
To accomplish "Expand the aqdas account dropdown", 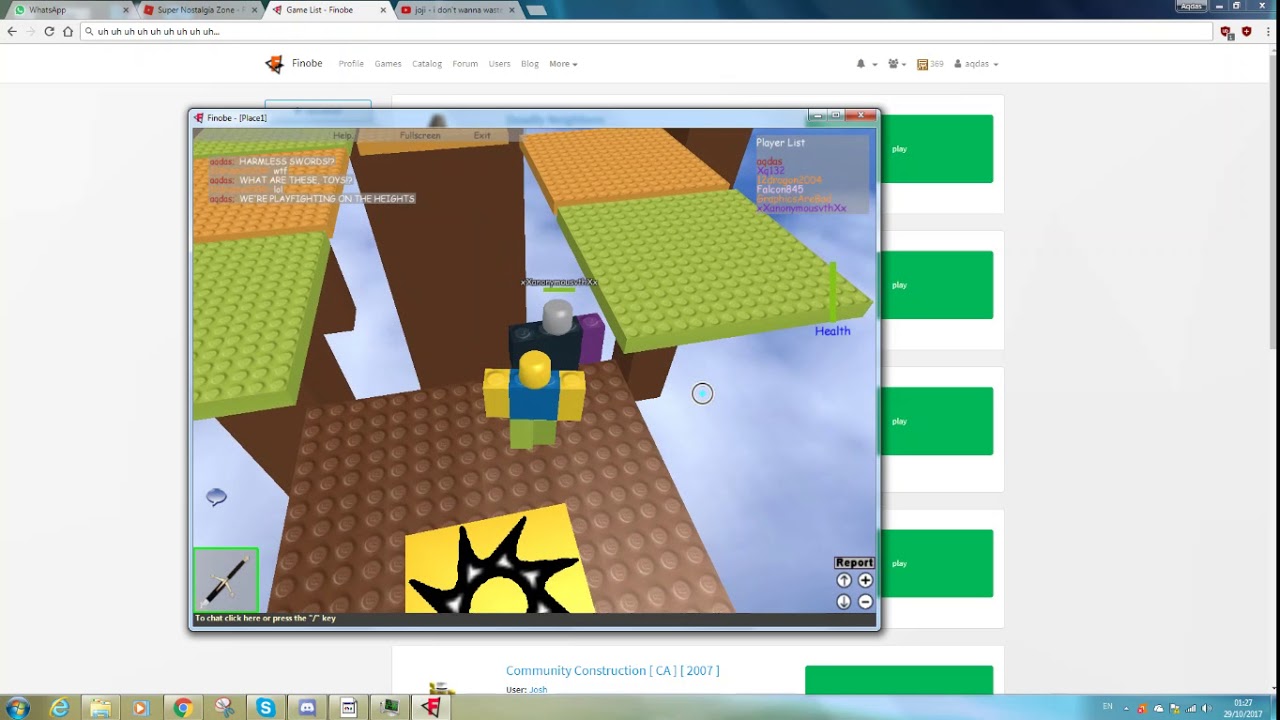I will pos(976,64).
